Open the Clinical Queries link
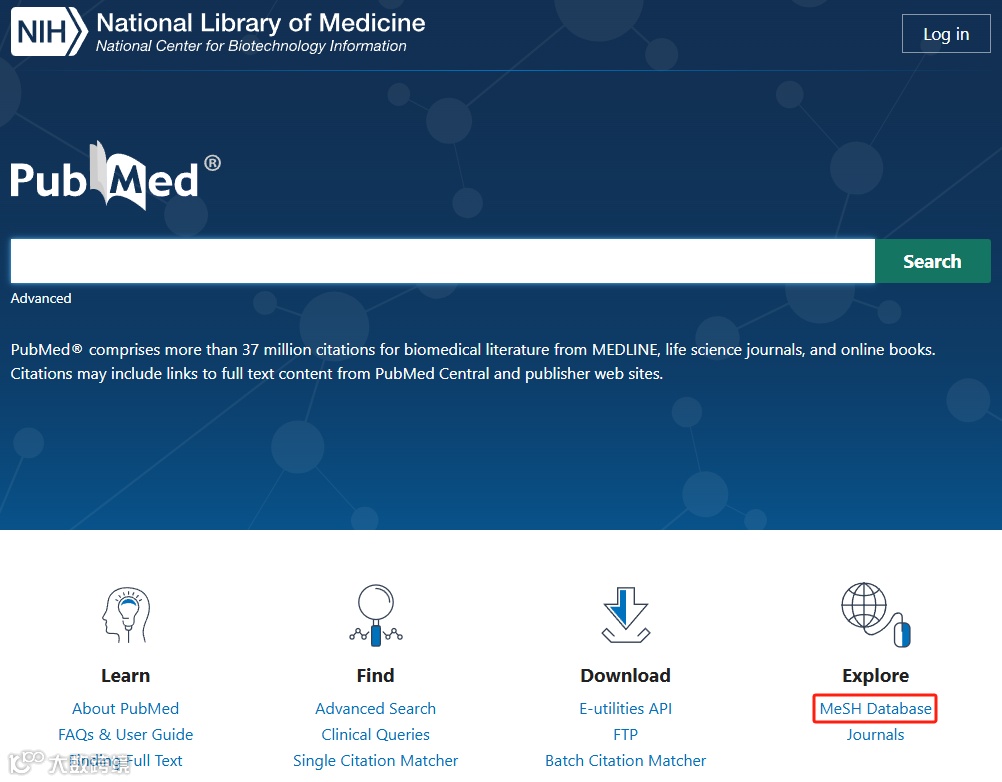This screenshot has height=782, width=1002. [376, 735]
